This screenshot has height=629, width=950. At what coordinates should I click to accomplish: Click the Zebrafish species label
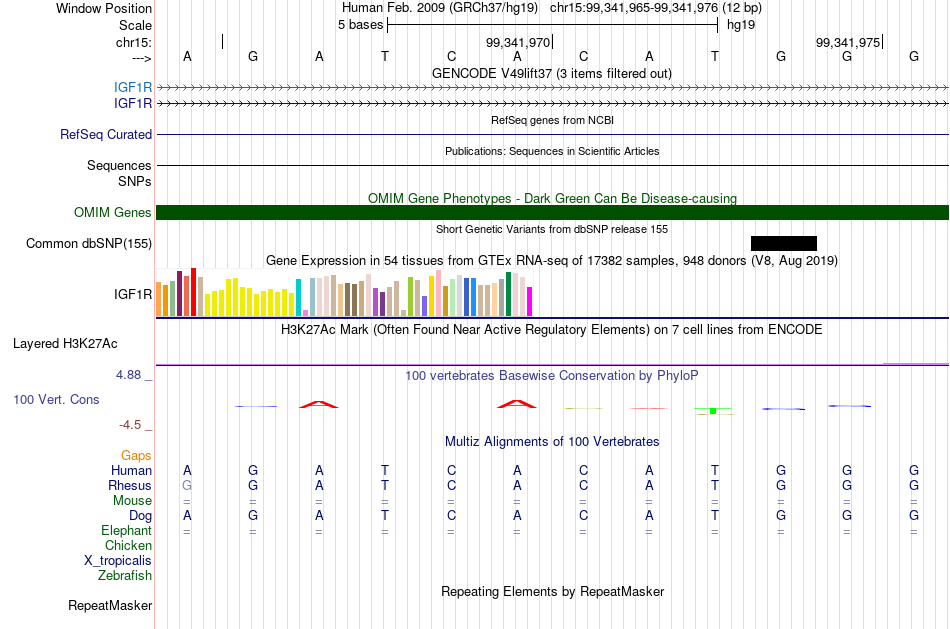125,575
